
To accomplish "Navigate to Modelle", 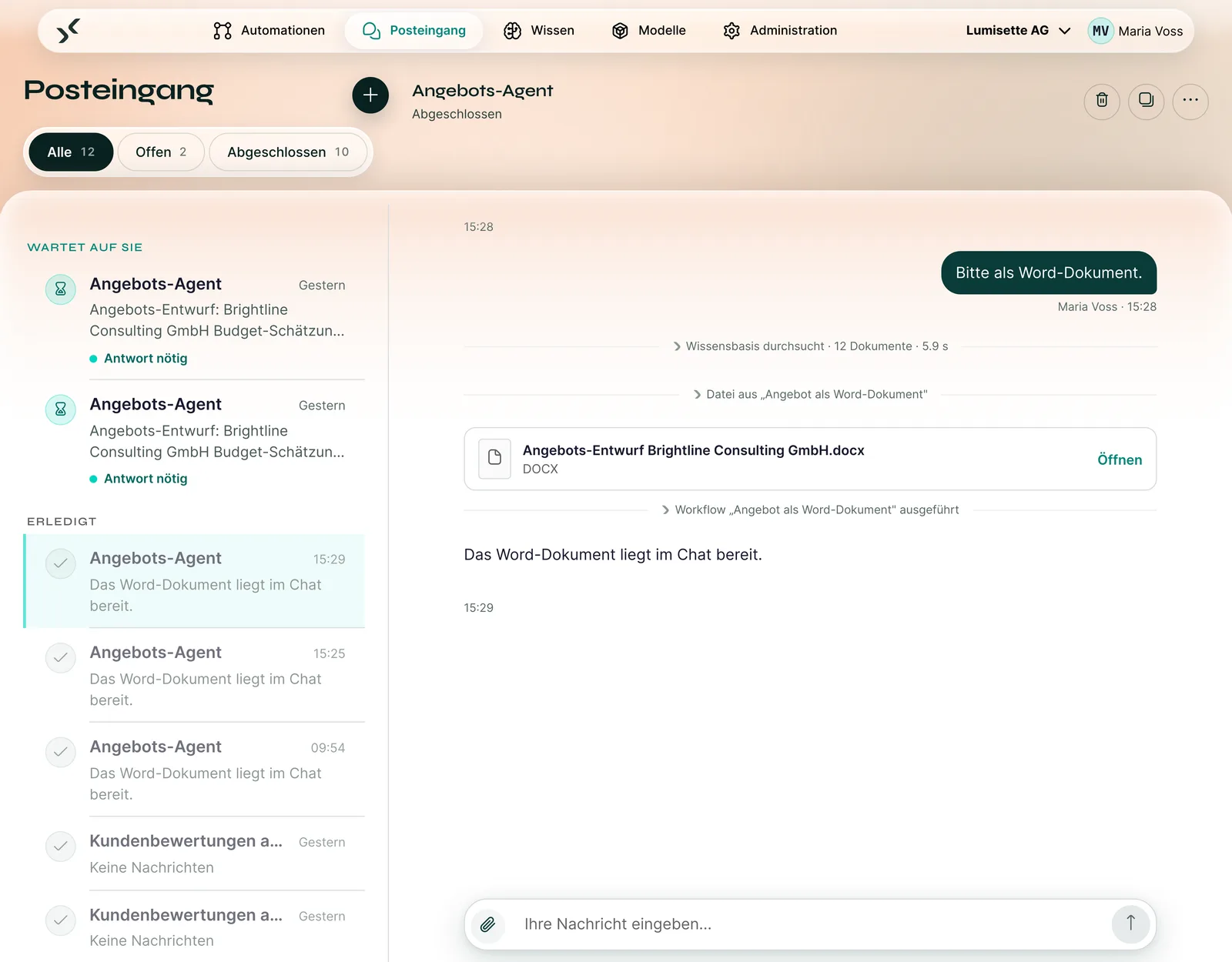I will 648,31.
